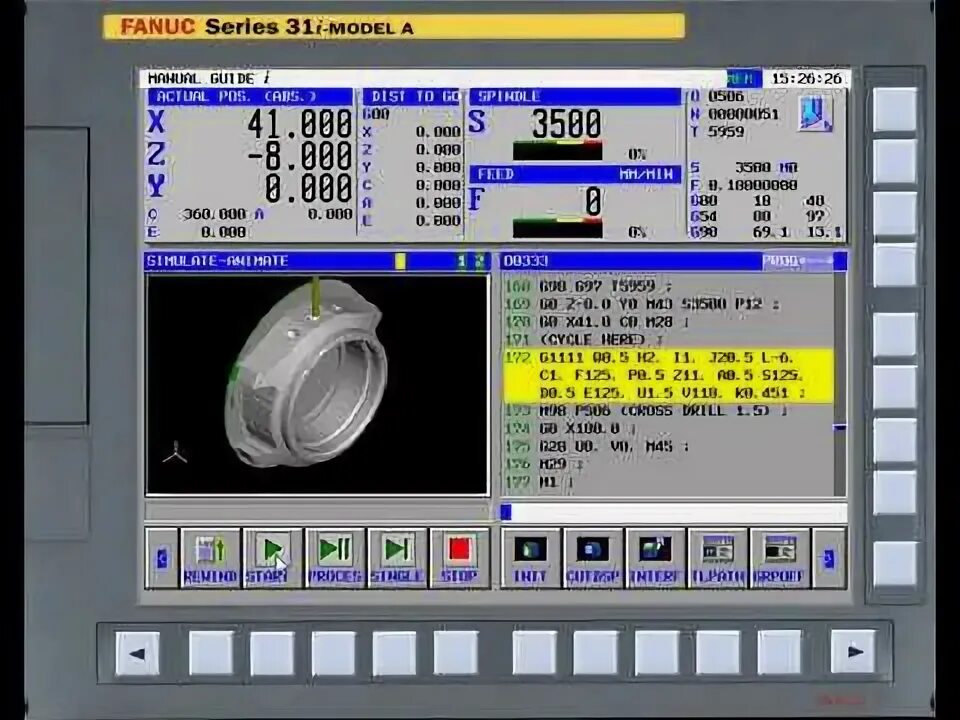
Task: Click the INIT blank initialize soft key
Action: point(530,558)
